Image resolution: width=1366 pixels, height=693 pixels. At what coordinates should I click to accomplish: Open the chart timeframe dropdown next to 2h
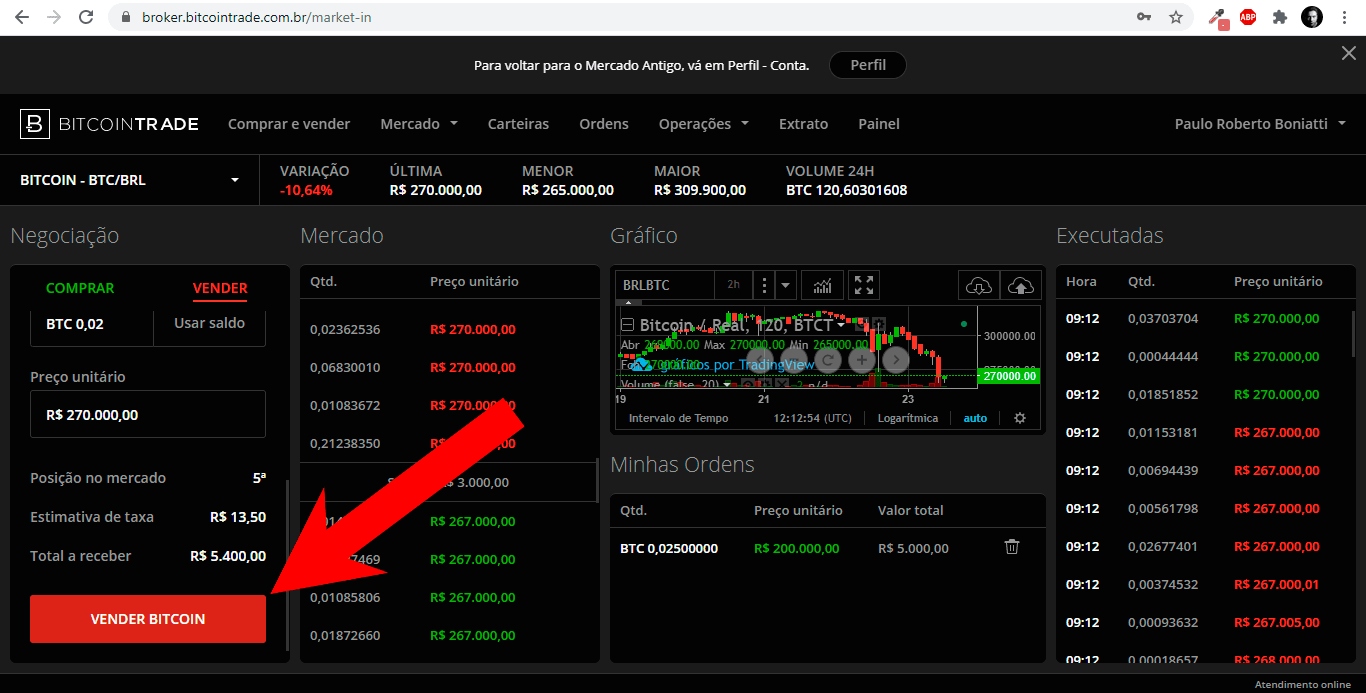(x=785, y=285)
